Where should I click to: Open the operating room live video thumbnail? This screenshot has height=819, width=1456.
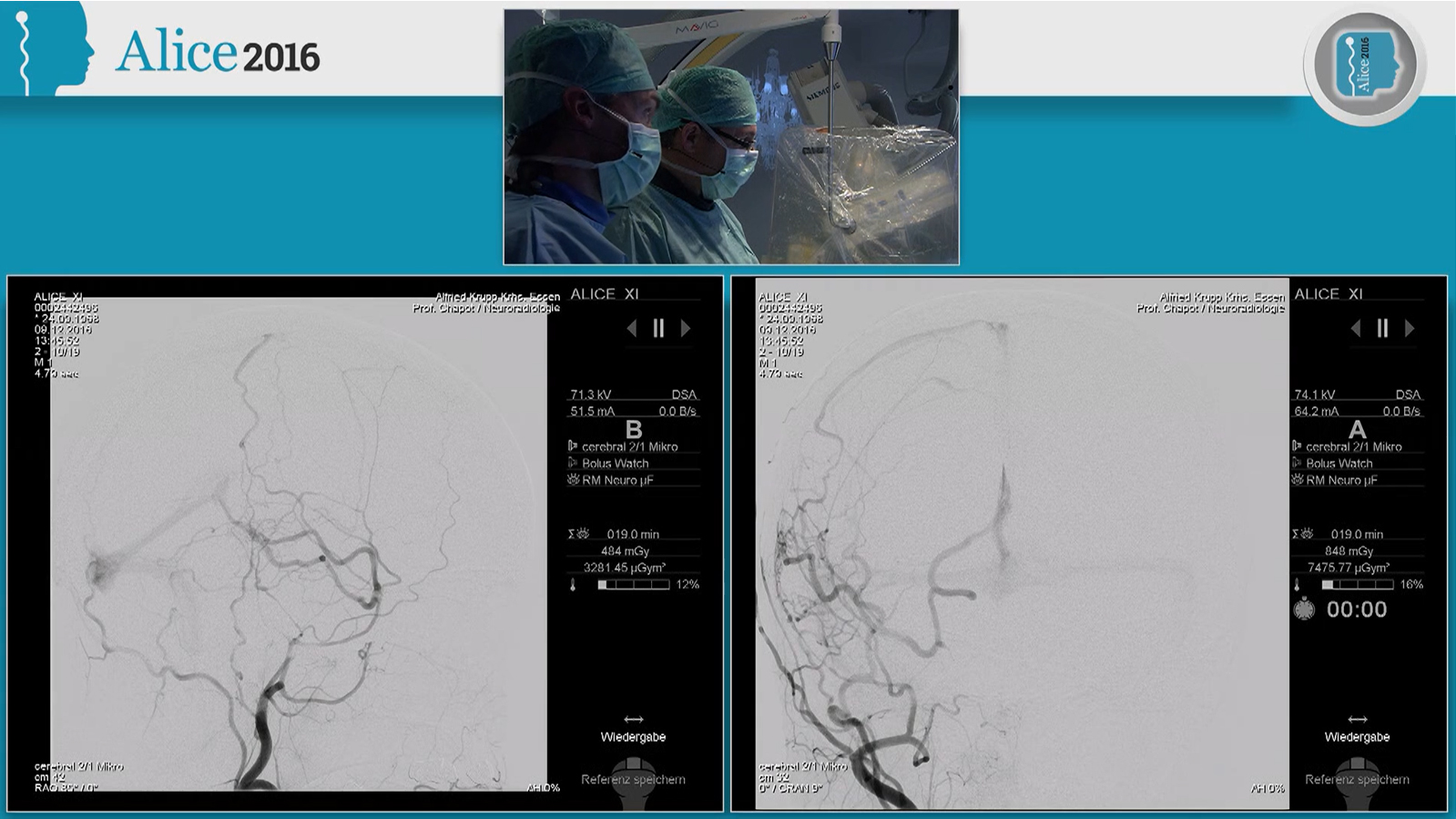click(x=731, y=137)
